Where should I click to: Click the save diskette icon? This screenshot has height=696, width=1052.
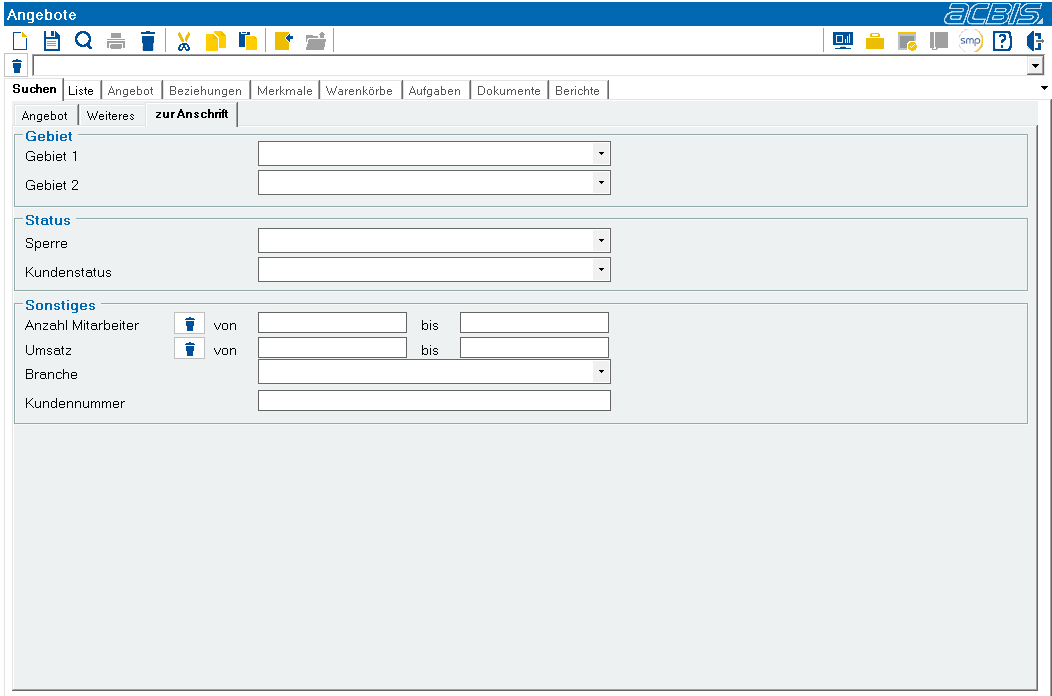(x=52, y=41)
